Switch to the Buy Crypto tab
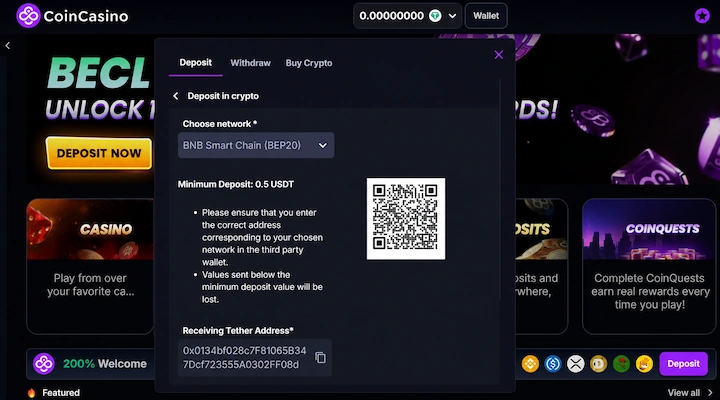Screen dimensions: 720x400 (309, 63)
